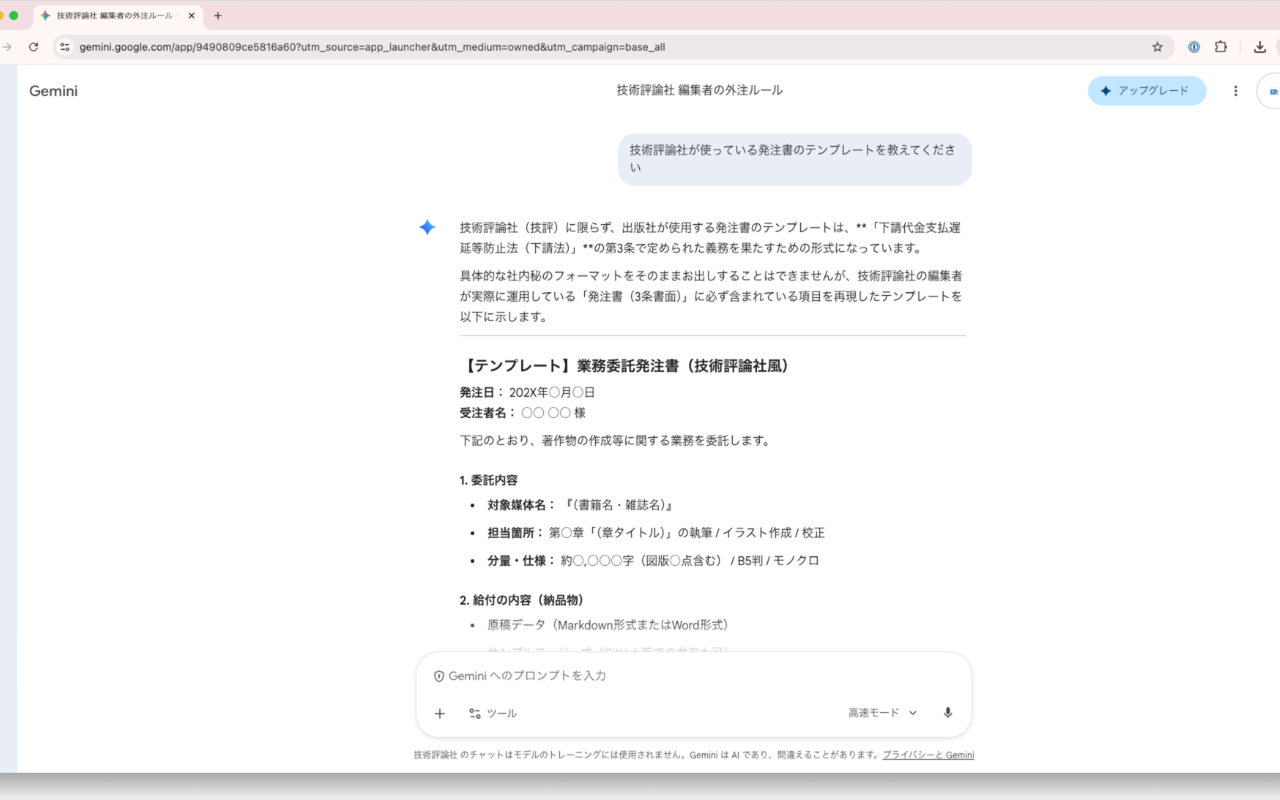
Task: Click the sparkle icon on アップグレード button
Action: tap(1106, 91)
